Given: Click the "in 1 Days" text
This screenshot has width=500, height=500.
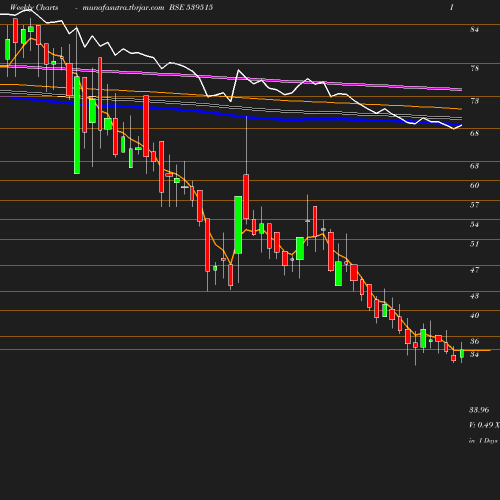Looking at the screenshot, I should tap(483, 441).
